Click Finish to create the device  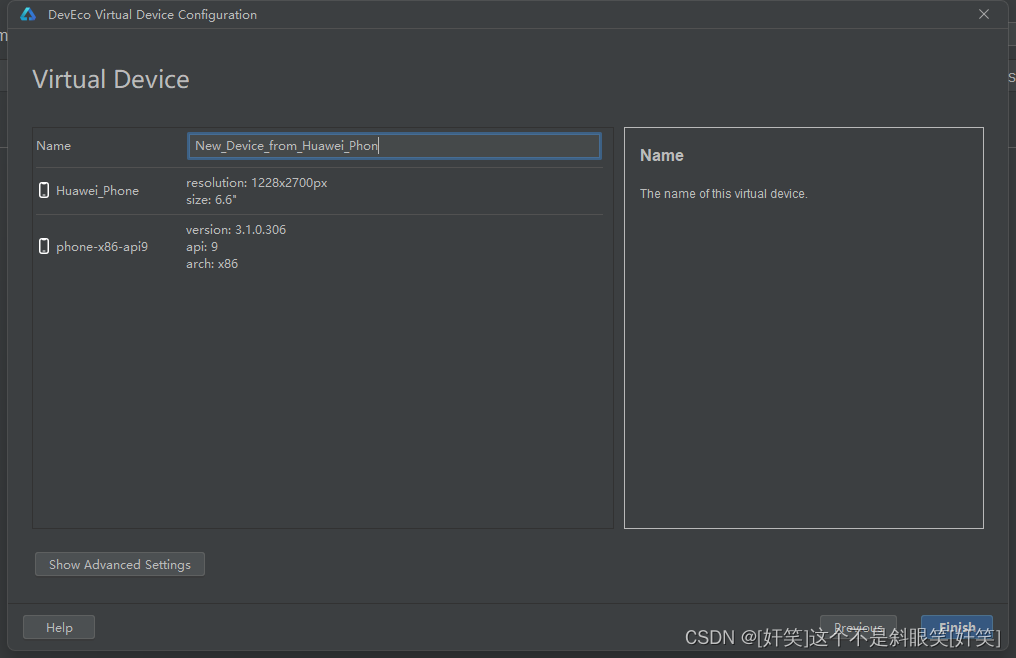tap(956, 627)
